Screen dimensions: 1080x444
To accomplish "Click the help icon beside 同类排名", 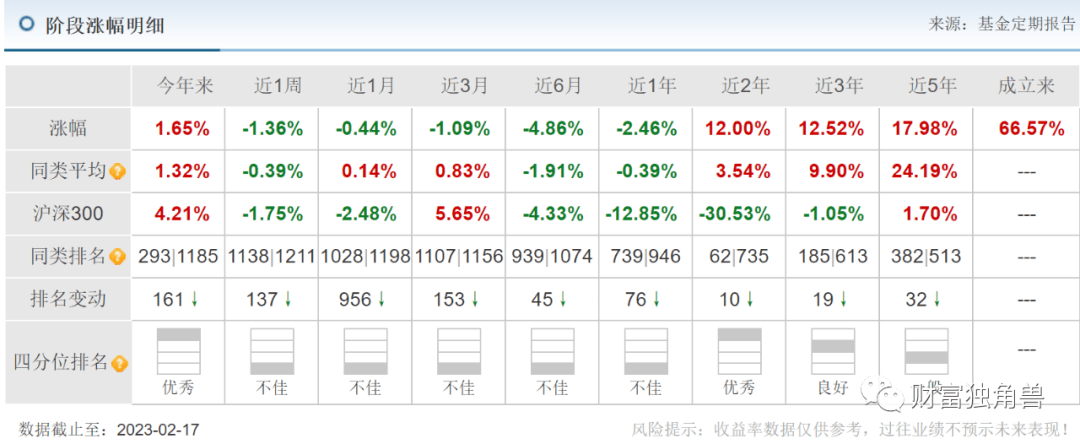I will click(118, 258).
